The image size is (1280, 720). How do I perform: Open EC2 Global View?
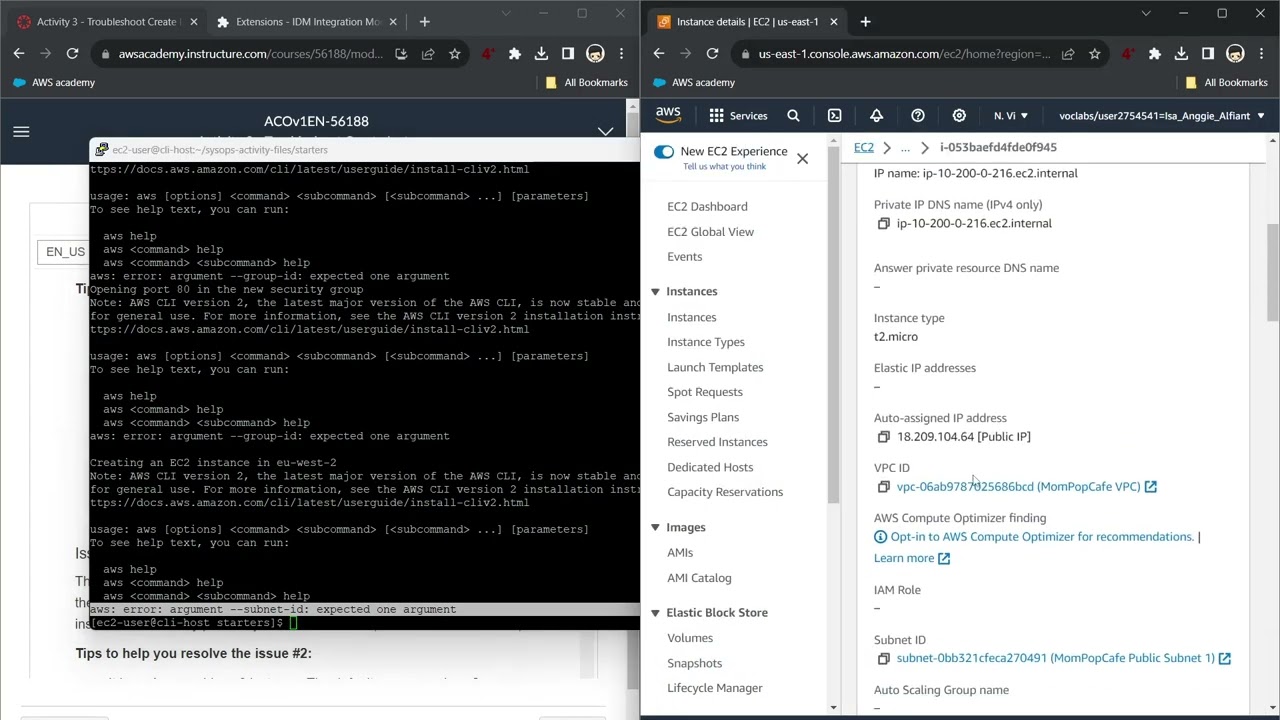pos(710,232)
